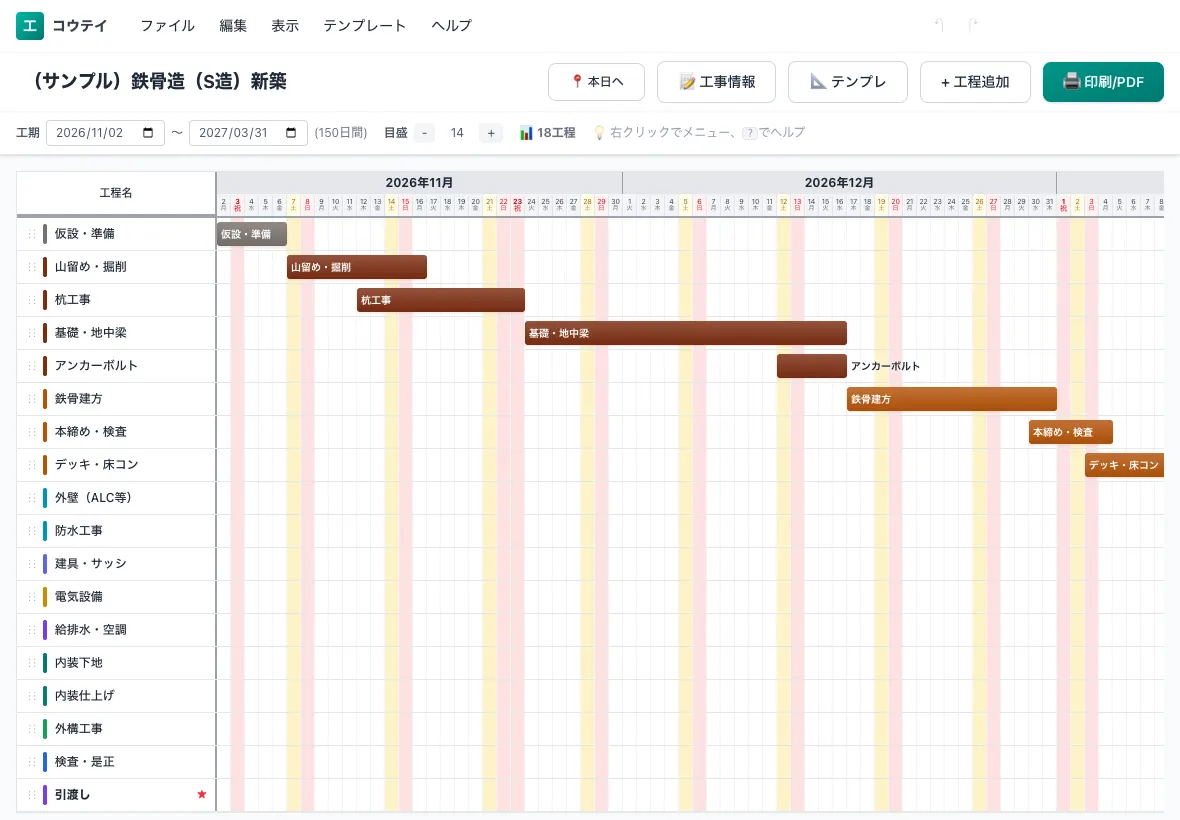Click the テンプレ button
1180x820 pixels.
tap(848, 81)
